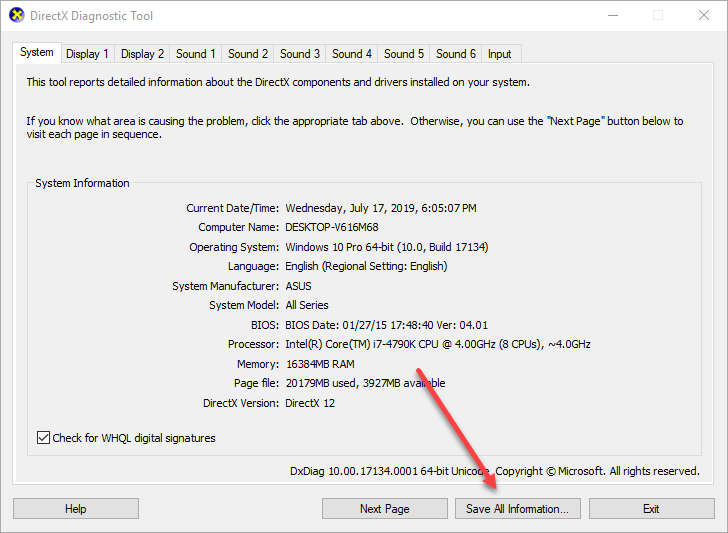Switch to the Sound 2 tab
The height and width of the screenshot is (533, 728).
(x=247, y=54)
